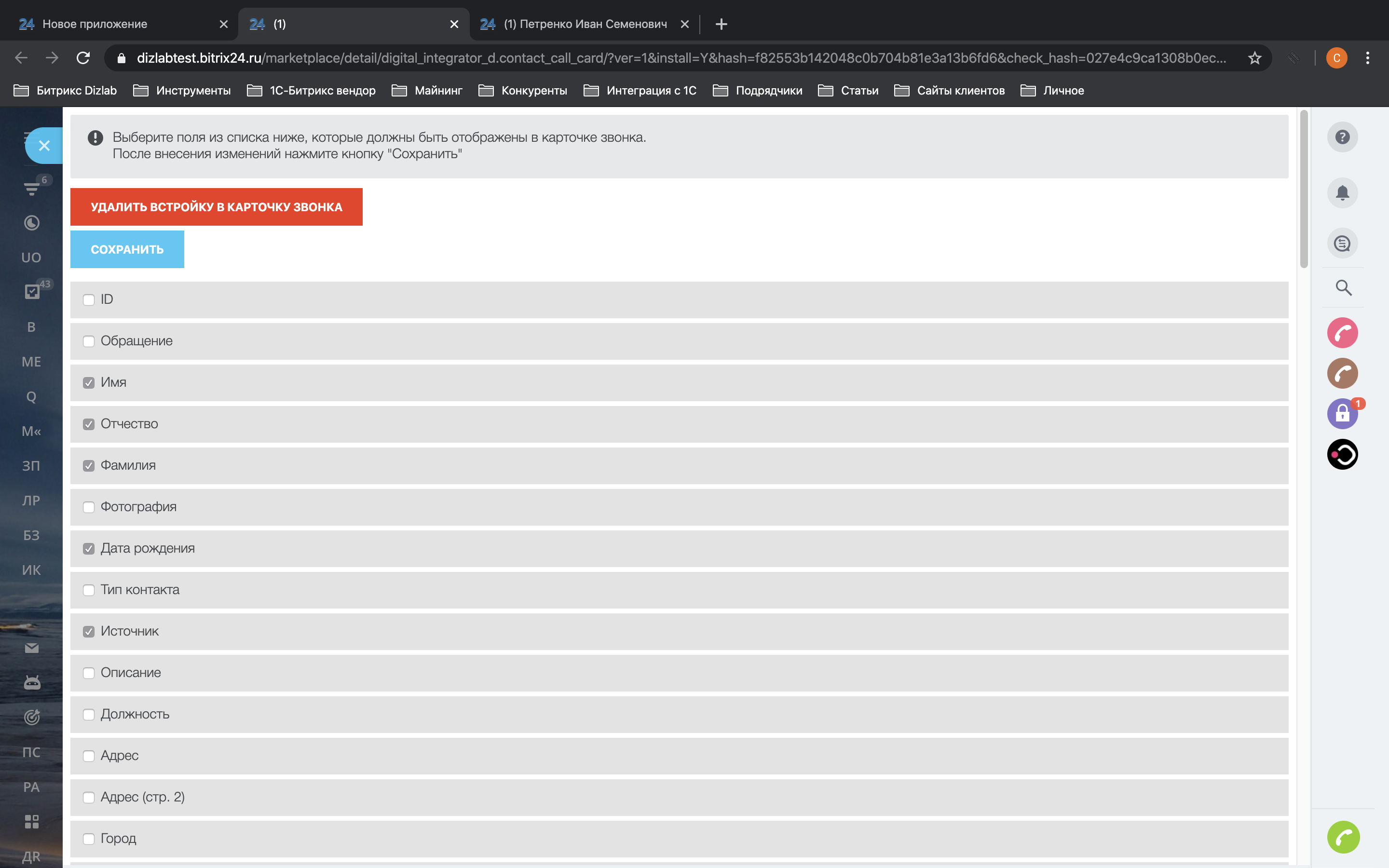Click the Сохранить button
Screen dimensions: 1389x868
point(127,249)
